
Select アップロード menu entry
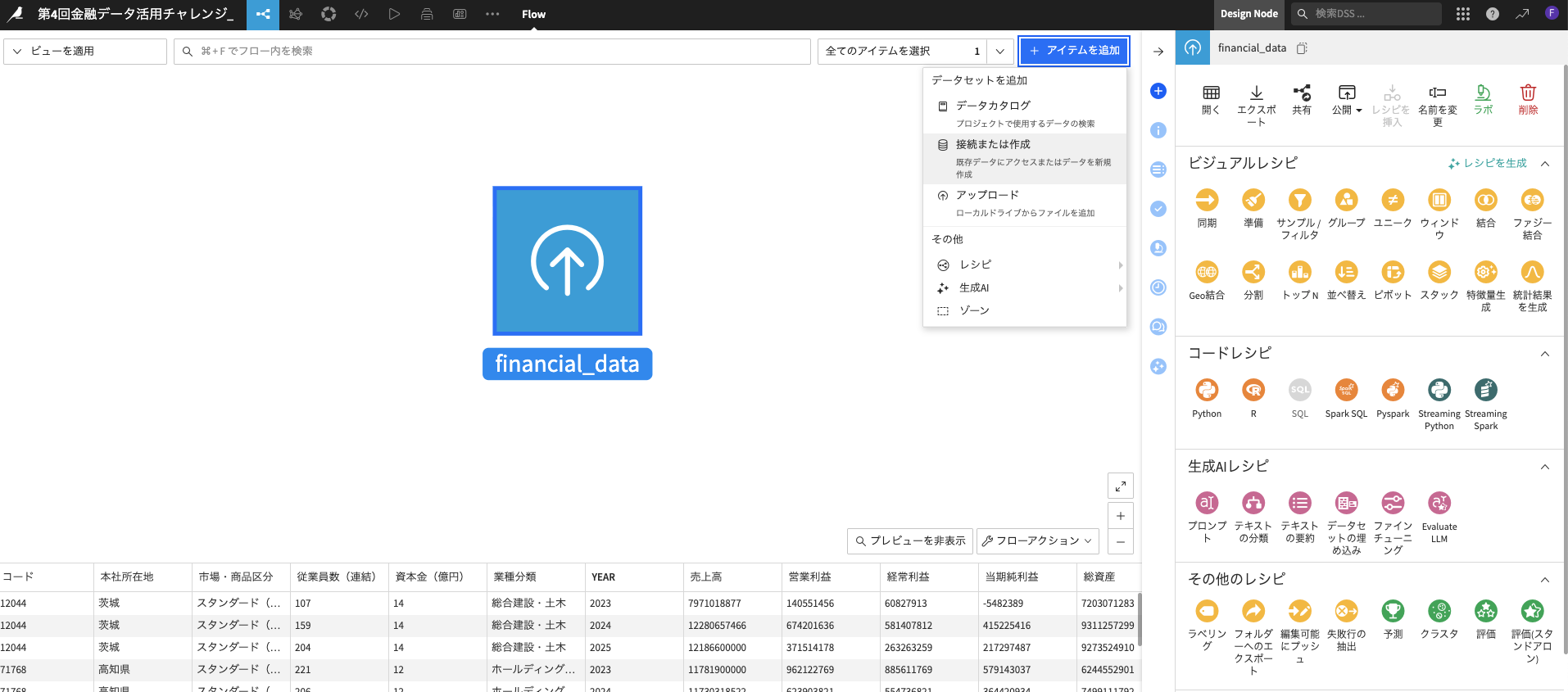pyautogui.click(x=1025, y=203)
